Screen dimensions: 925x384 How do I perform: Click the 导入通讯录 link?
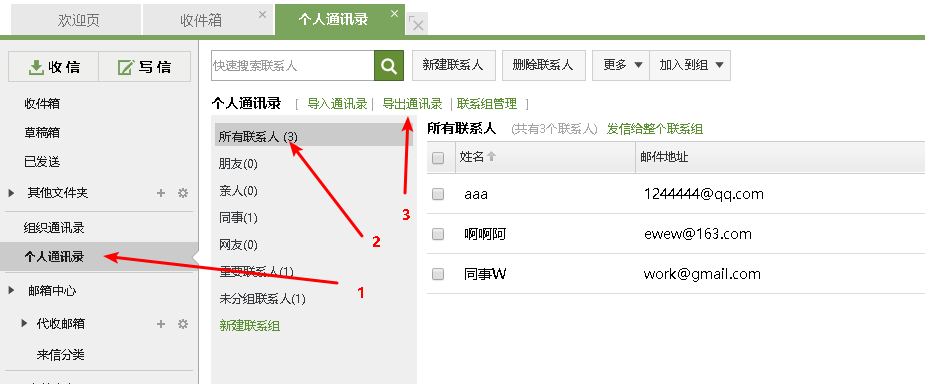[337, 104]
